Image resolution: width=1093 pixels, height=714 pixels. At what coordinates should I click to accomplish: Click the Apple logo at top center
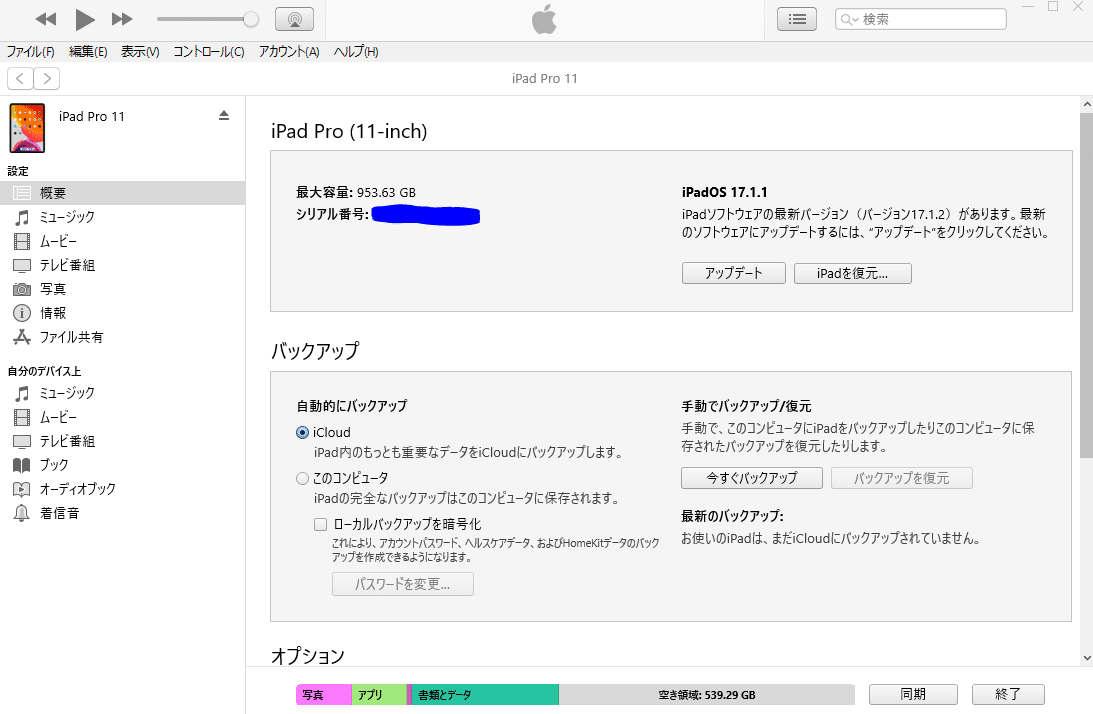[544, 20]
